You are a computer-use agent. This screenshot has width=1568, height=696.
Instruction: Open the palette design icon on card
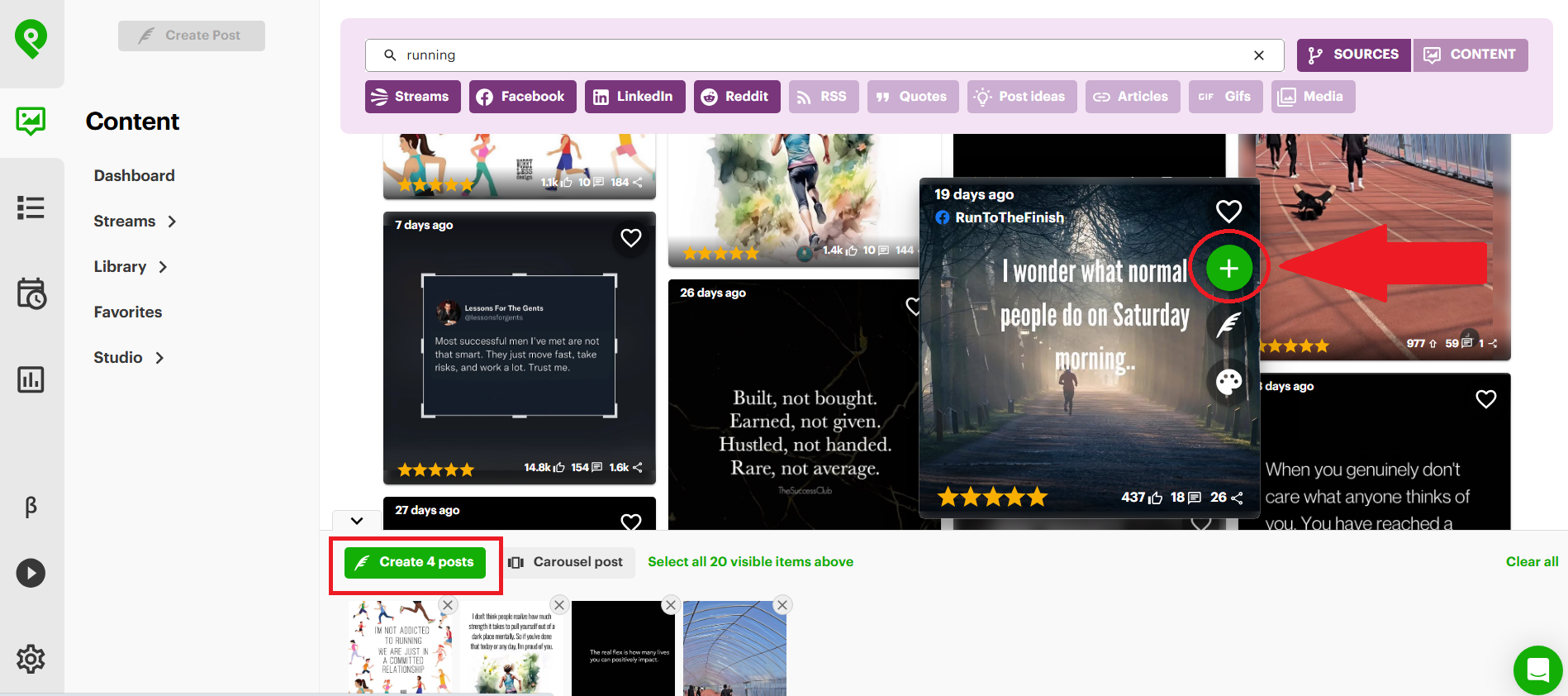(1228, 381)
